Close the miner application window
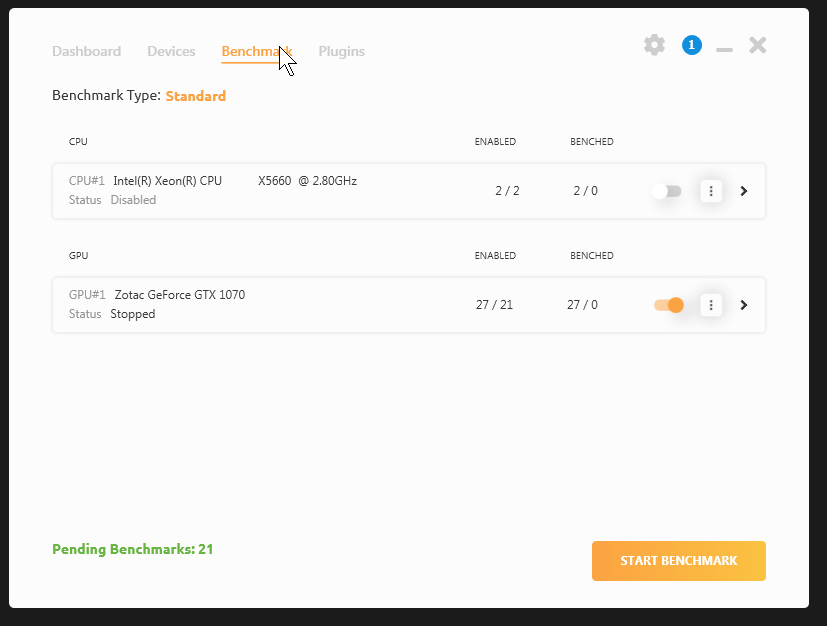827x626 pixels. pyautogui.click(x=757, y=45)
